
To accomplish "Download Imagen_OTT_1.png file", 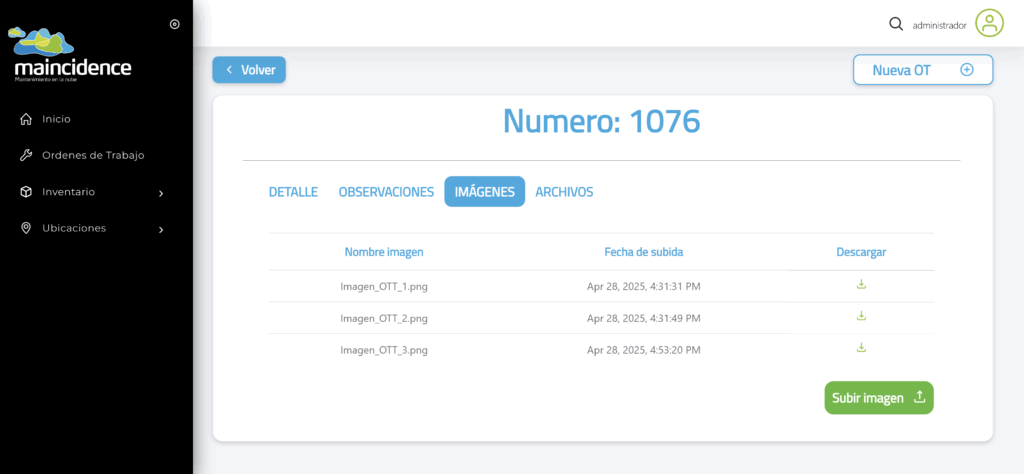I will [861, 285].
